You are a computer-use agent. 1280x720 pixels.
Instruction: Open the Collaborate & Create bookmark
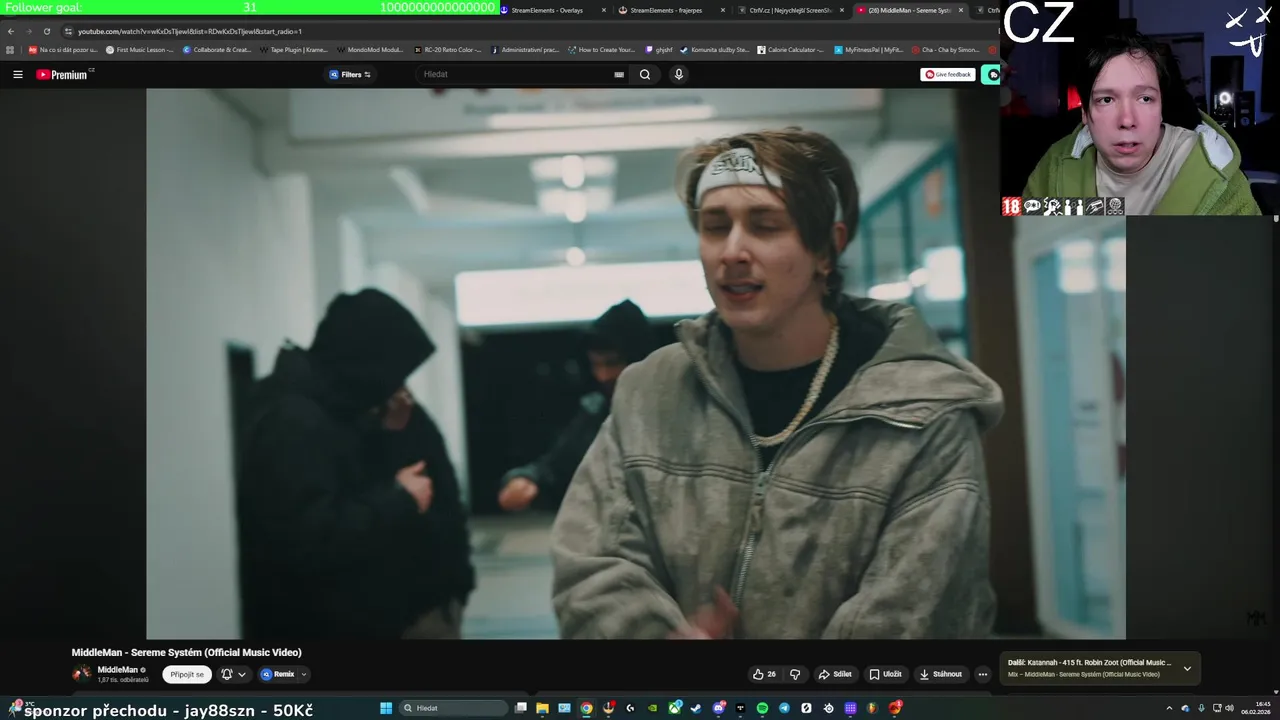(x=216, y=49)
